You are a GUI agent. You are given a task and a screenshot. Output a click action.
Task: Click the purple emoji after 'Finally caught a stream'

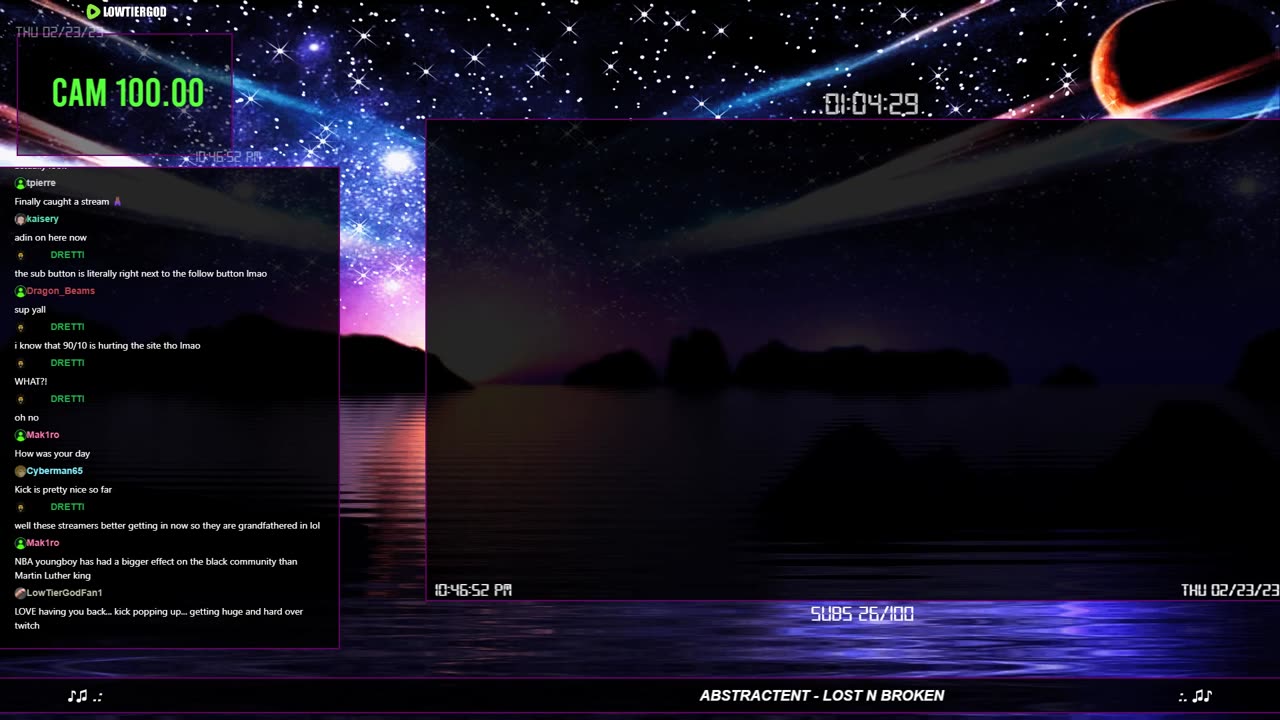pos(117,201)
